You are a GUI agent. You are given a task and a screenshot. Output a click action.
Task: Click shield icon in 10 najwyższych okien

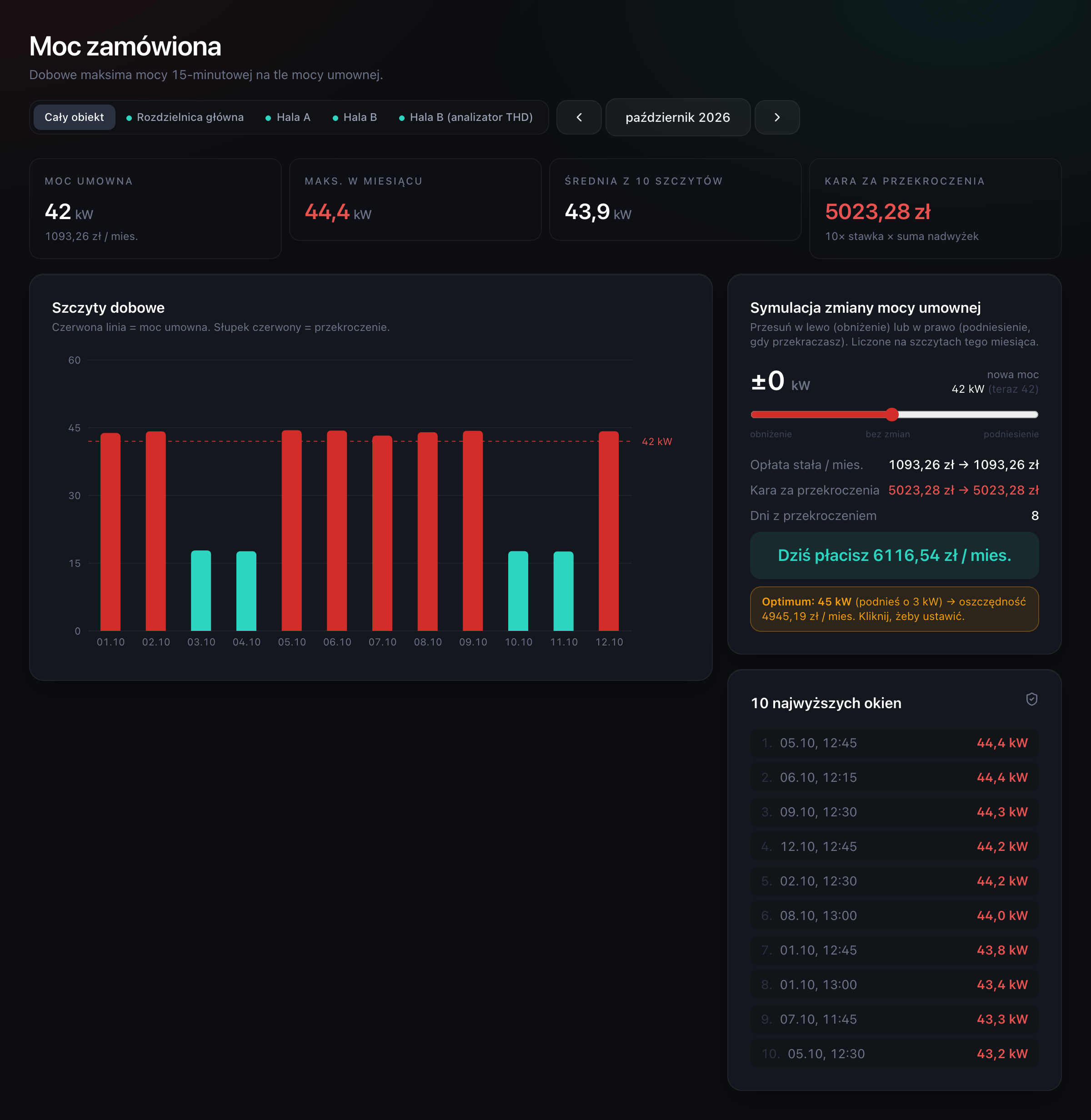click(x=1031, y=699)
